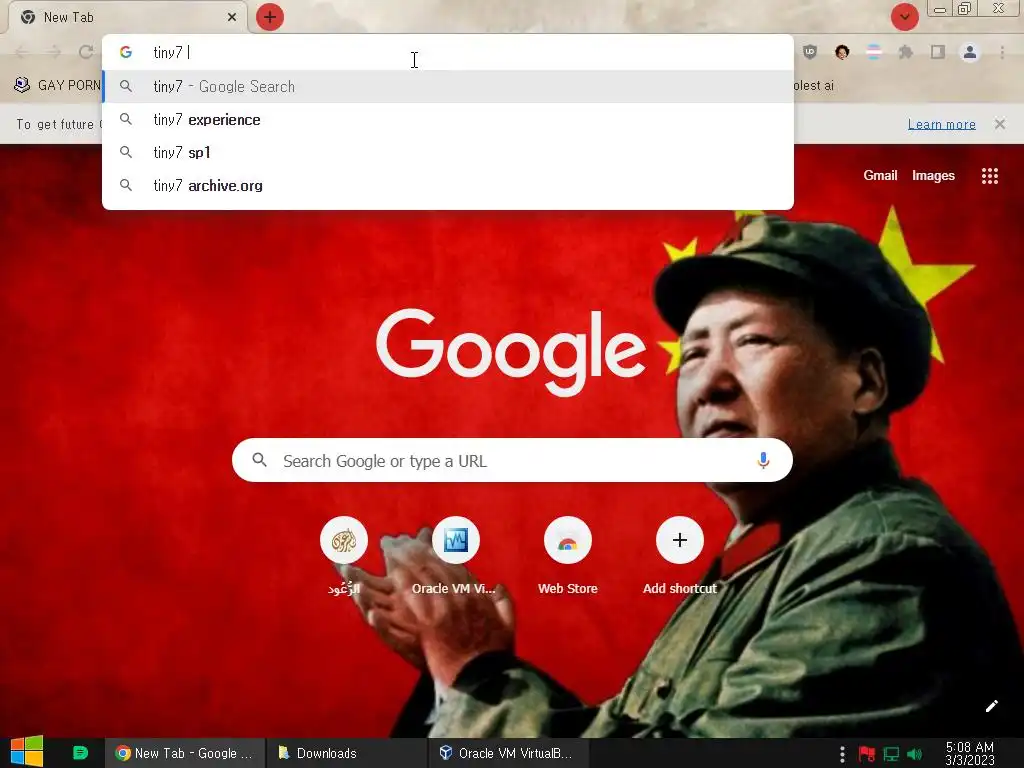Image resolution: width=1024 pixels, height=768 pixels.
Task: Customize this page with the pencil icon
Action: [991, 706]
